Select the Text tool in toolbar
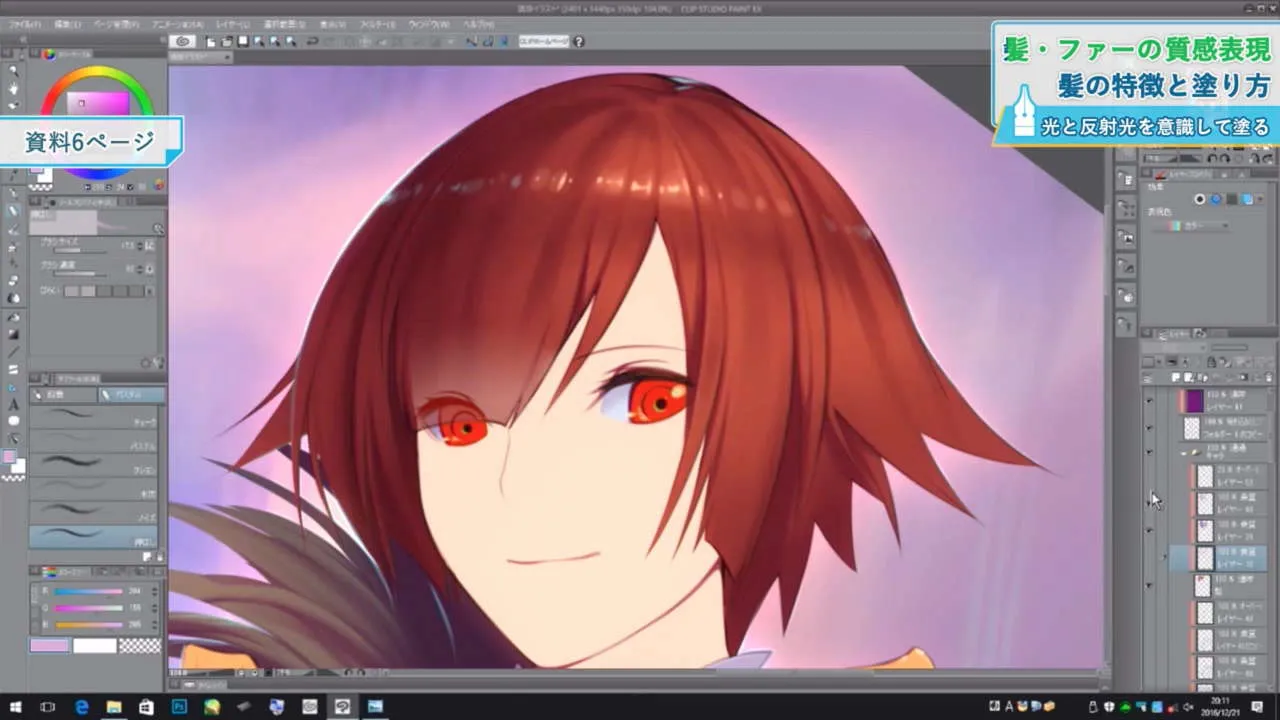 tap(13, 405)
